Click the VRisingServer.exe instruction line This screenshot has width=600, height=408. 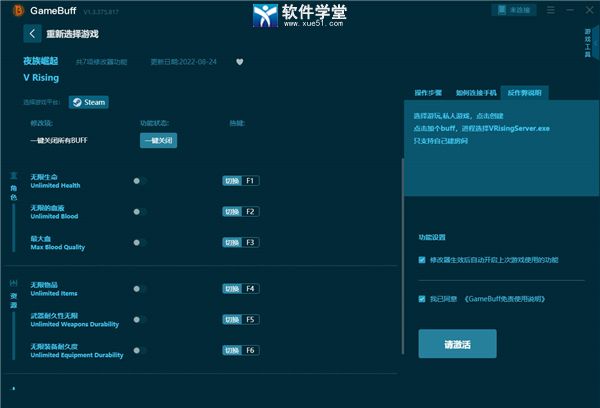pyautogui.click(x=481, y=128)
